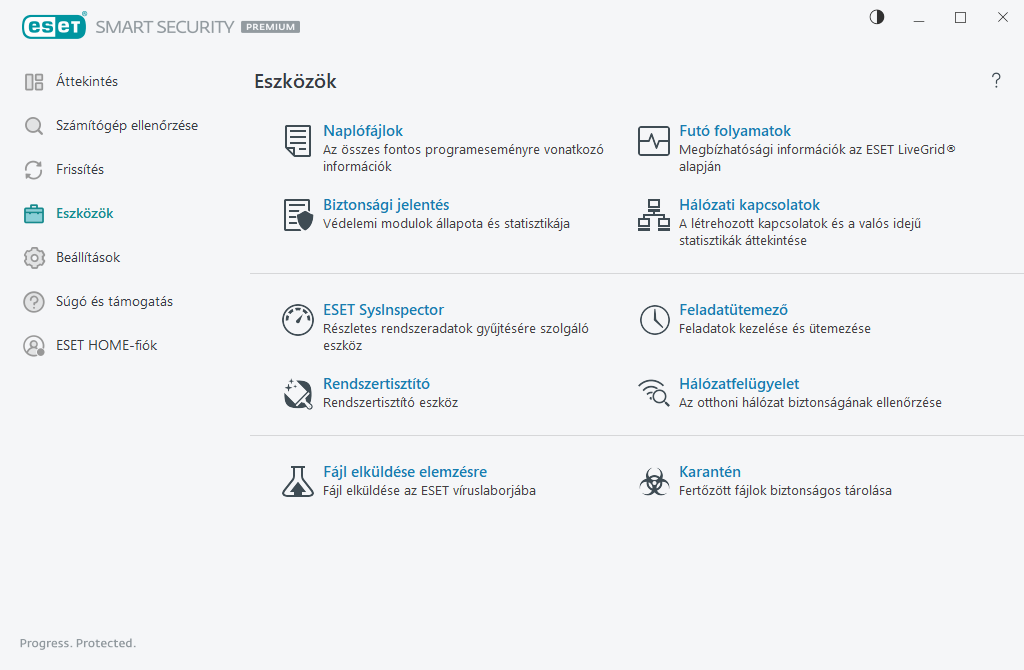Click the ESET SysInspector gauge icon
The height and width of the screenshot is (670, 1024).
297,320
